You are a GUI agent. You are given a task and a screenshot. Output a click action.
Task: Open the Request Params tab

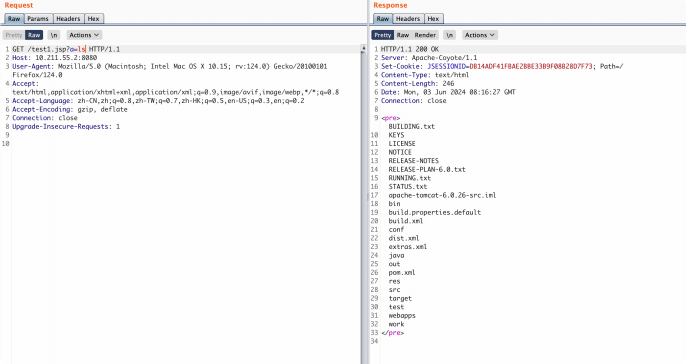pyautogui.click(x=38, y=19)
